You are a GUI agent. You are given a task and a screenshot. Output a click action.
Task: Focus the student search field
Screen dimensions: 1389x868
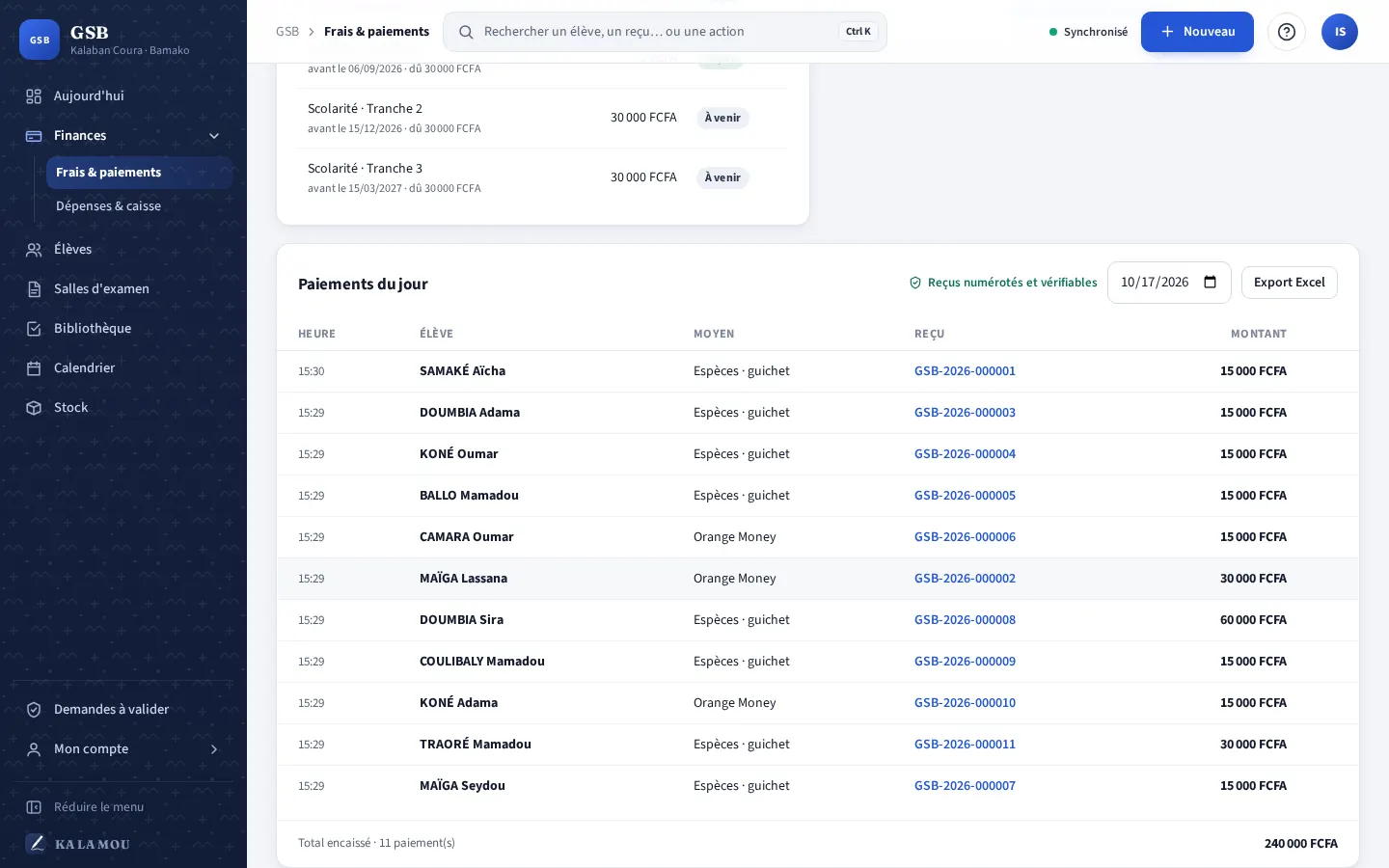pos(665,32)
